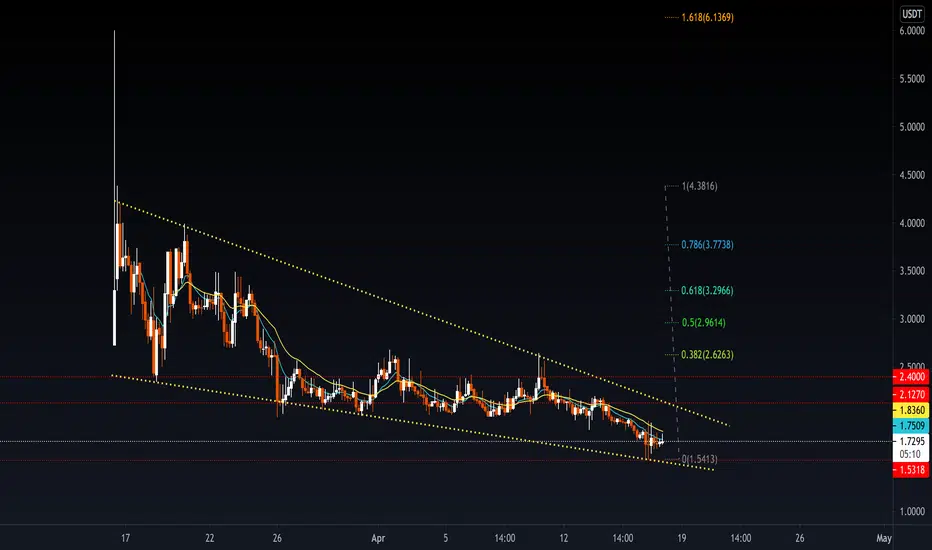
Task: Click the 22 date label on time axis
Action: point(210,538)
